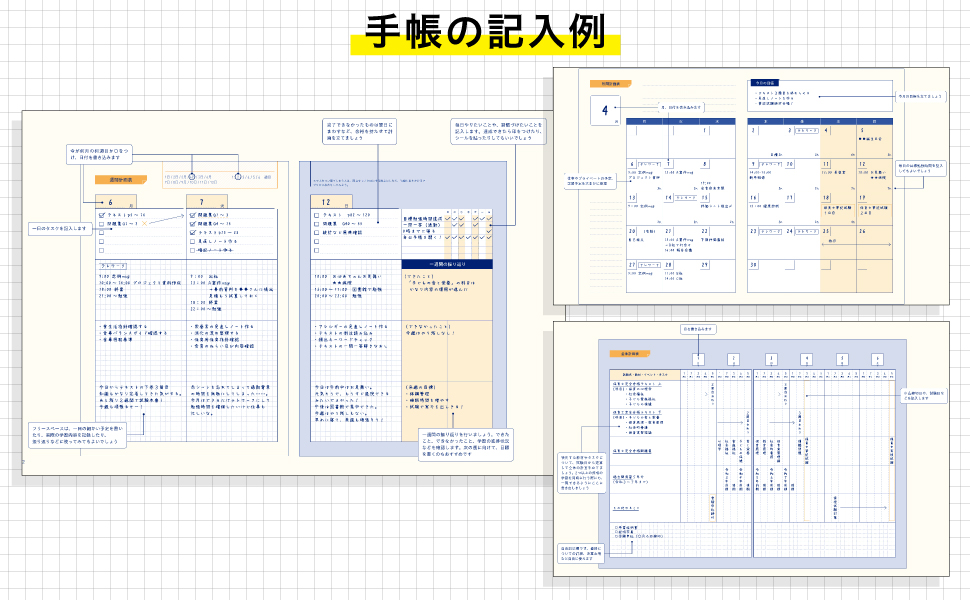The width and height of the screenshot is (970, 600).
Task: Click the 手帳の記入例 title with yellow highlight
Action: (486, 32)
